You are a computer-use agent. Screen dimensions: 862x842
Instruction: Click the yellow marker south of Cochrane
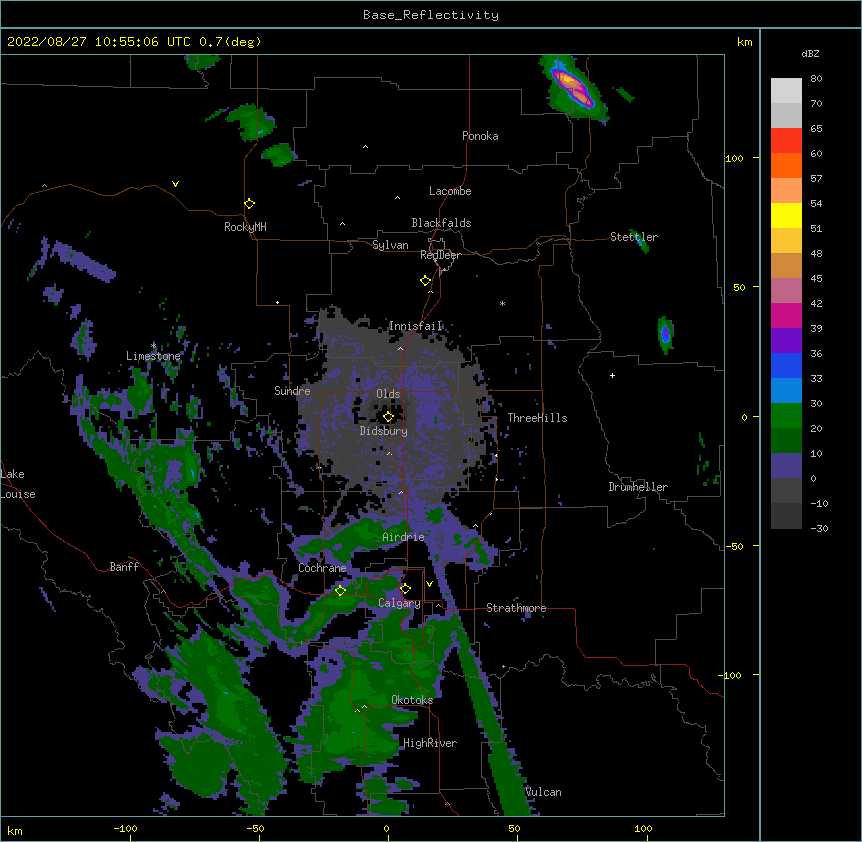[x=340, y=591]
